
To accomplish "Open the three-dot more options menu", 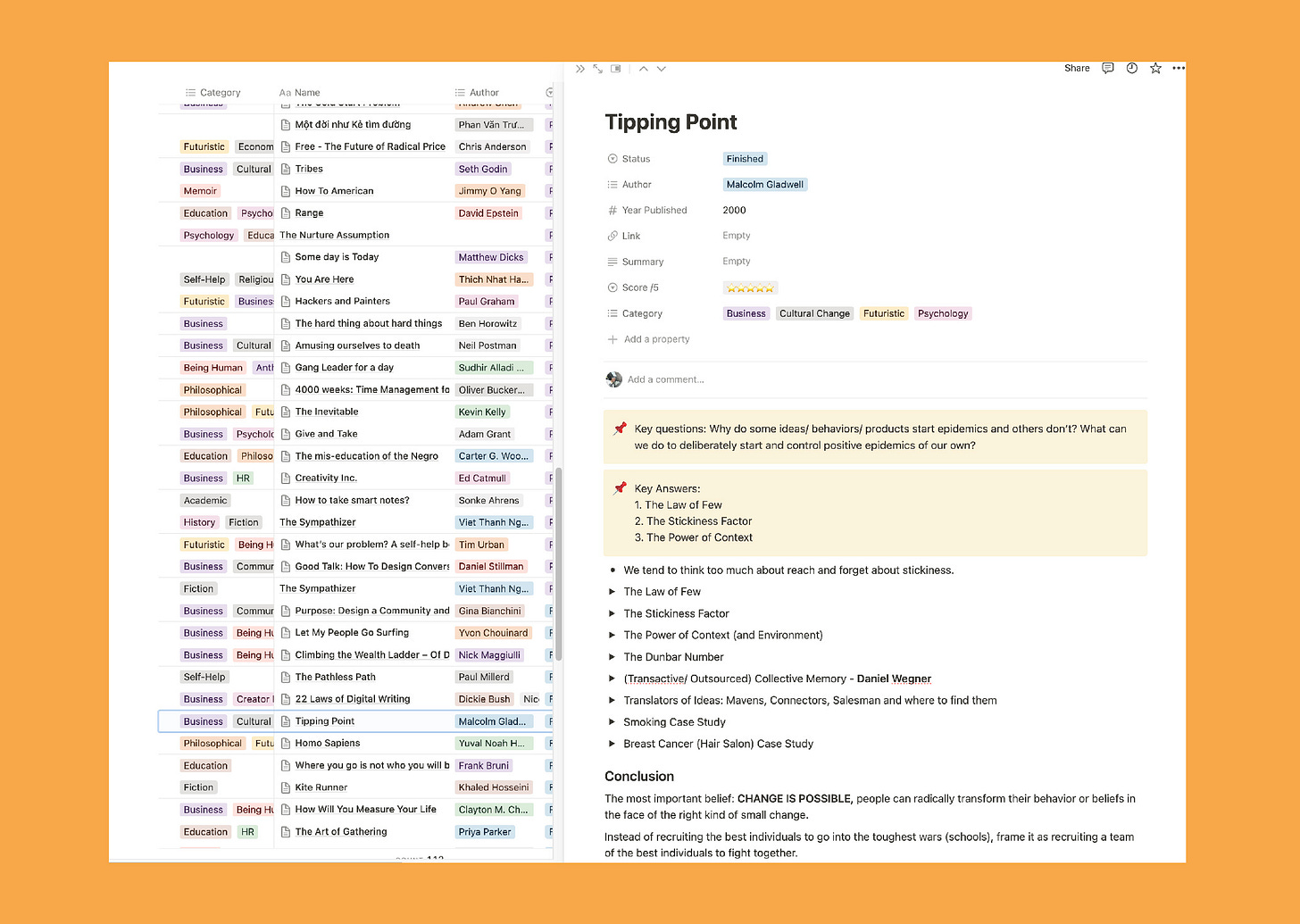I will (1179, 68).
